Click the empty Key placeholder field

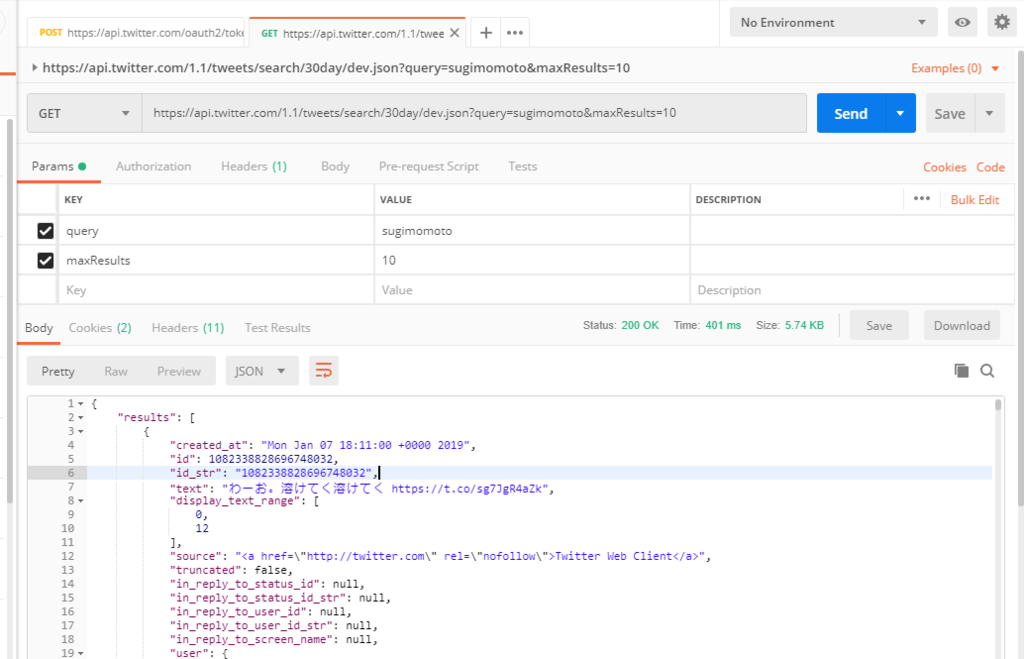(216, 289)
